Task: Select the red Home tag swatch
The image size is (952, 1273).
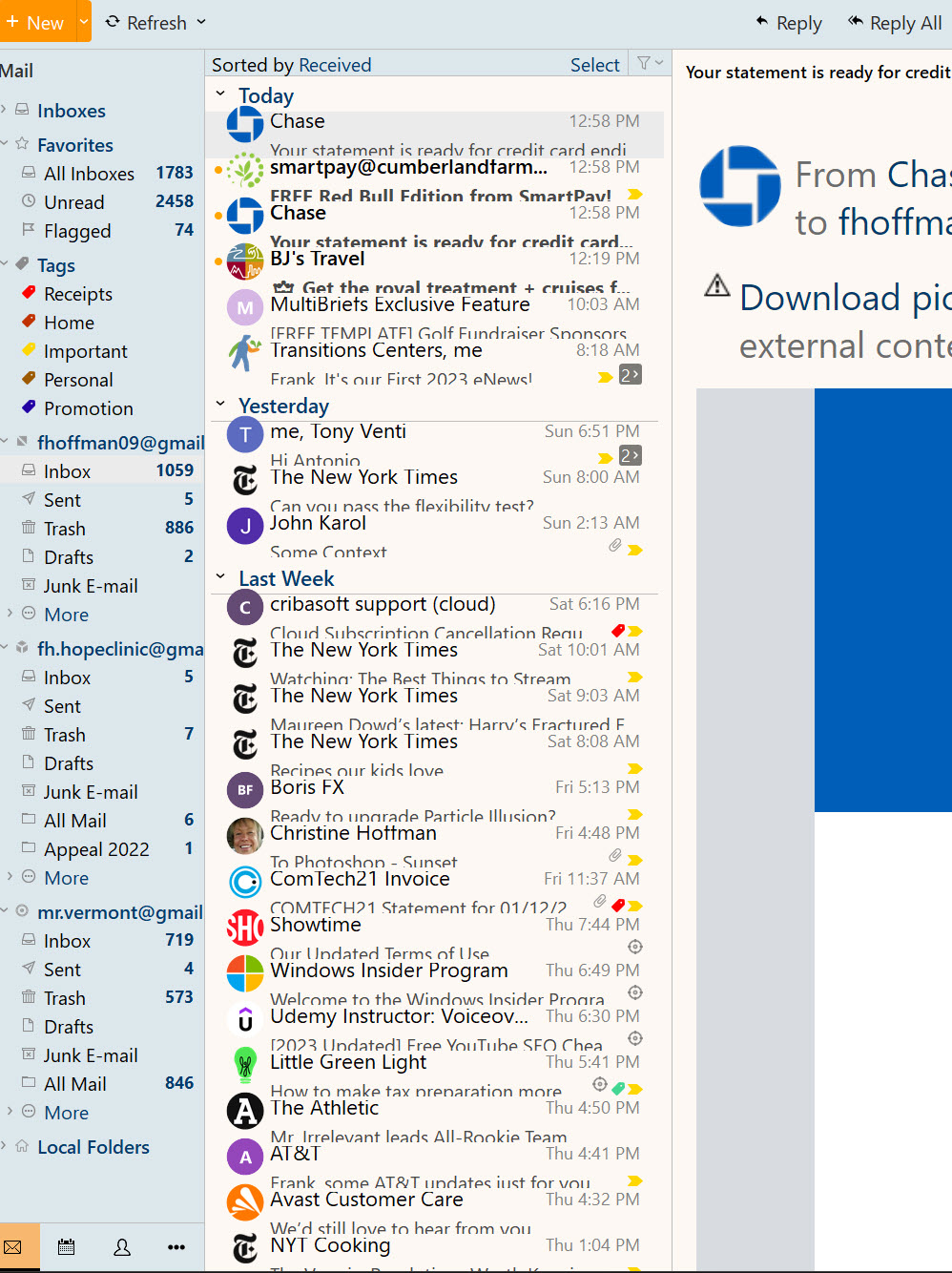Action: click(x=29, y=322)
